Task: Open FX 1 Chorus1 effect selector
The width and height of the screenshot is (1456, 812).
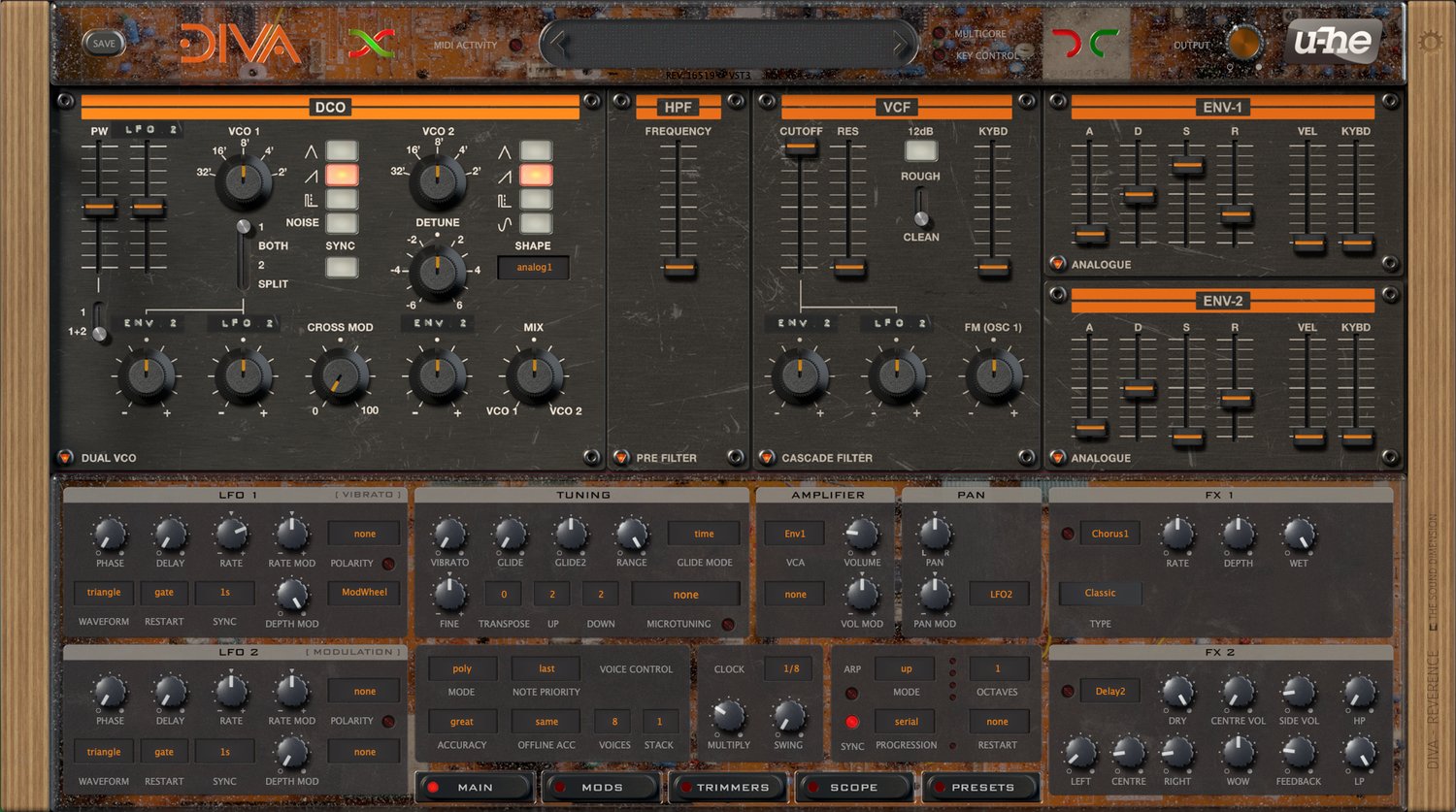Action: coord(1110,534)
